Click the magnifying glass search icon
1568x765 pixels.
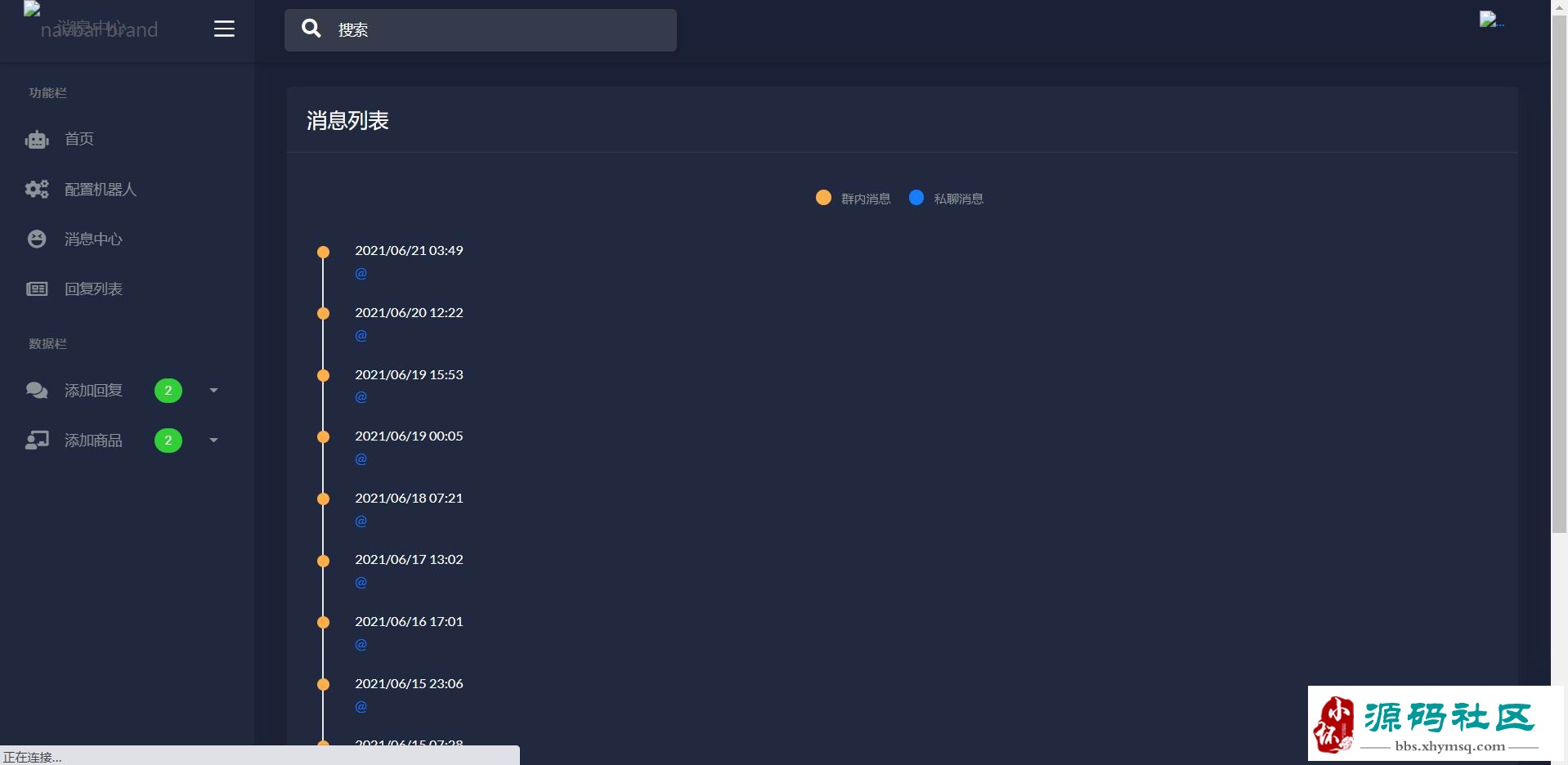(x=311, y=29)
